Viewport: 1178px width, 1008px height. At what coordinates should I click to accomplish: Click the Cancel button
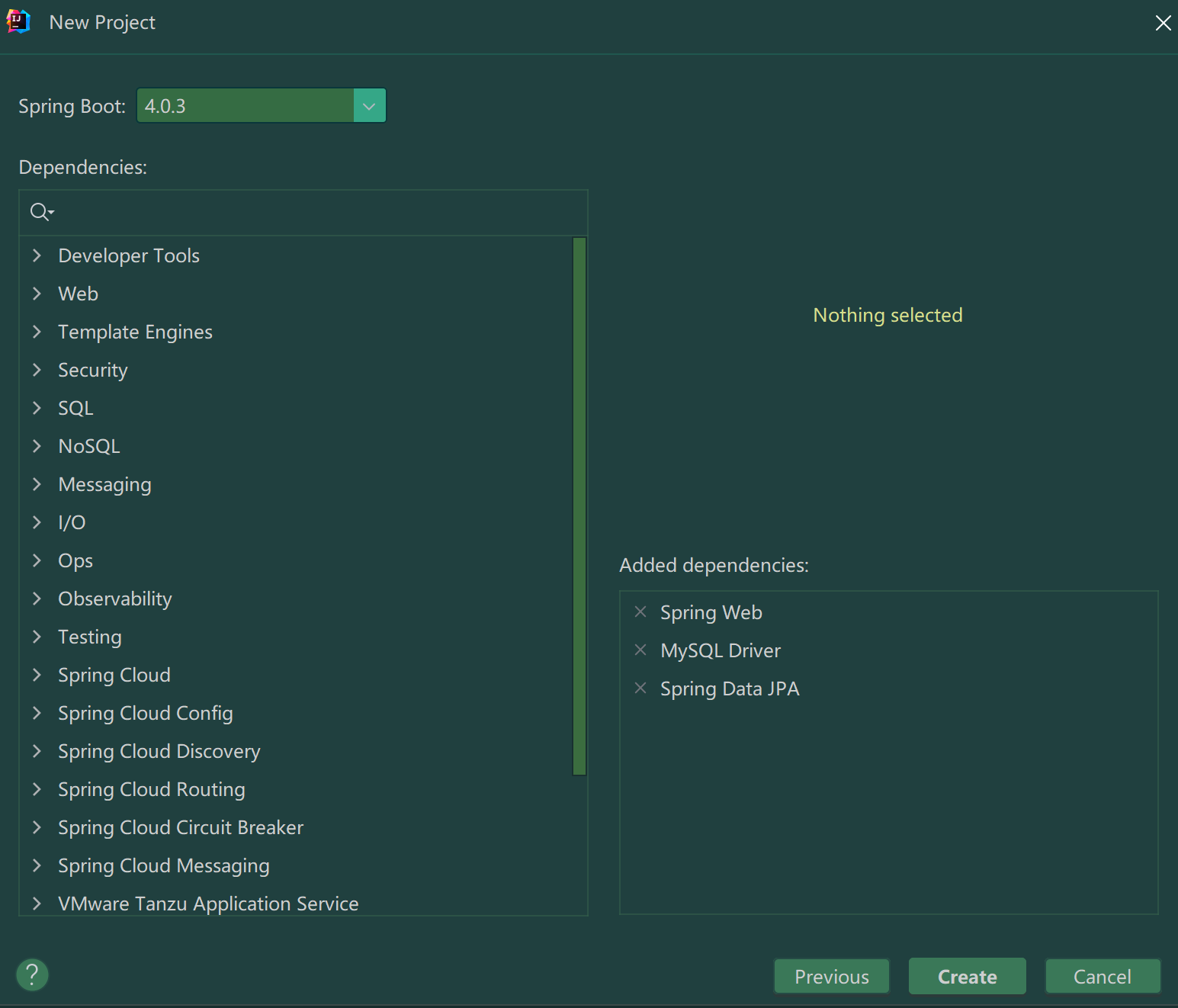(1103, 976)
